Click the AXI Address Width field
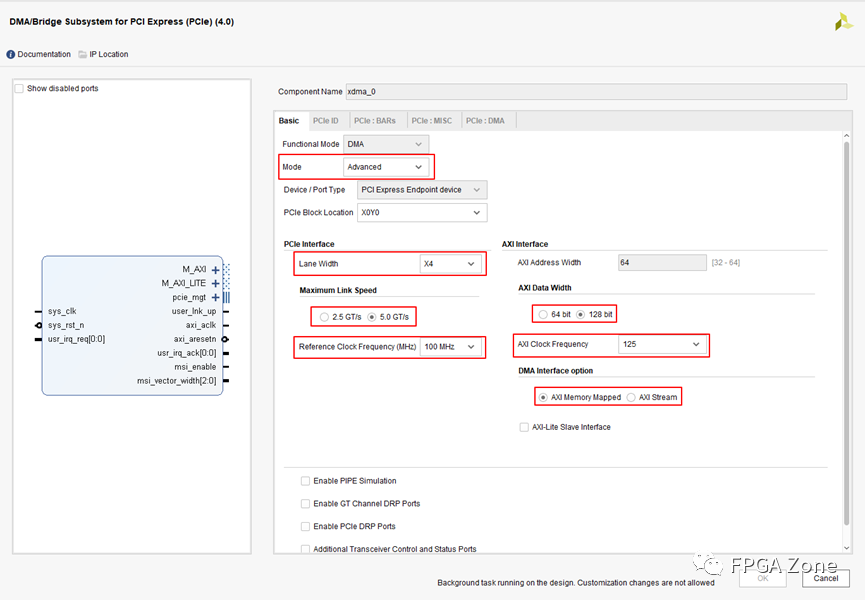This screenshot has width=865, height=600. point(662,262)
